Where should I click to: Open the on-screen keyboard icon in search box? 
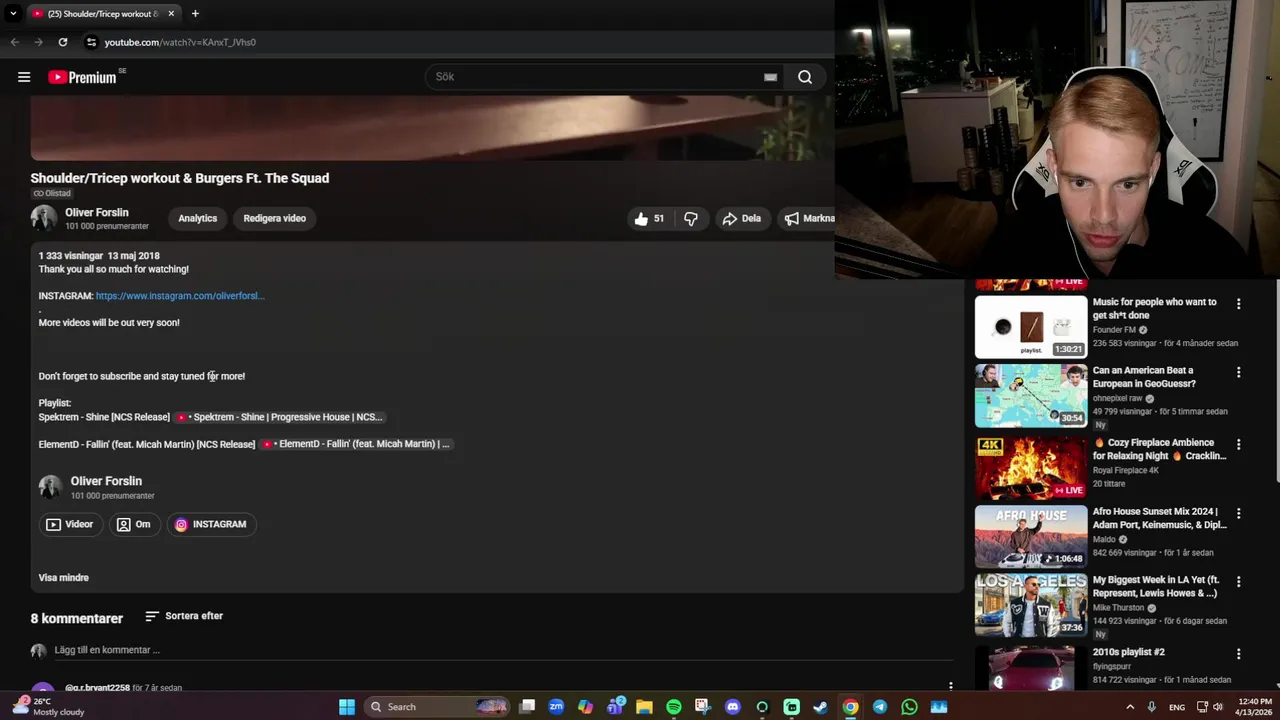pyautogui.click(x=770, y=77)
